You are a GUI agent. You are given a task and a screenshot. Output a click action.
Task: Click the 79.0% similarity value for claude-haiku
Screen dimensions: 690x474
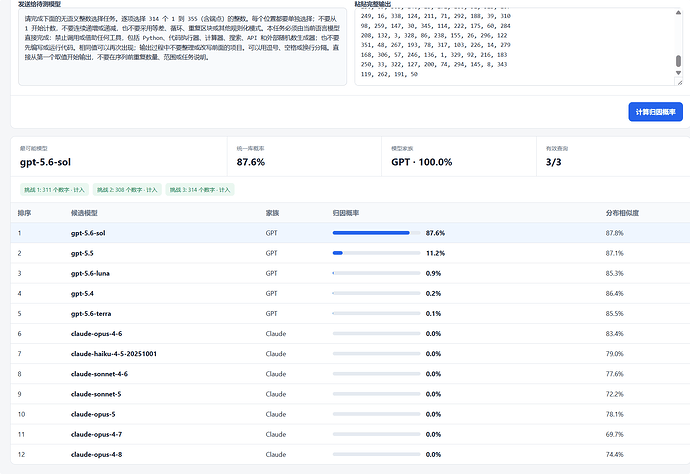[x=614, y=354]
